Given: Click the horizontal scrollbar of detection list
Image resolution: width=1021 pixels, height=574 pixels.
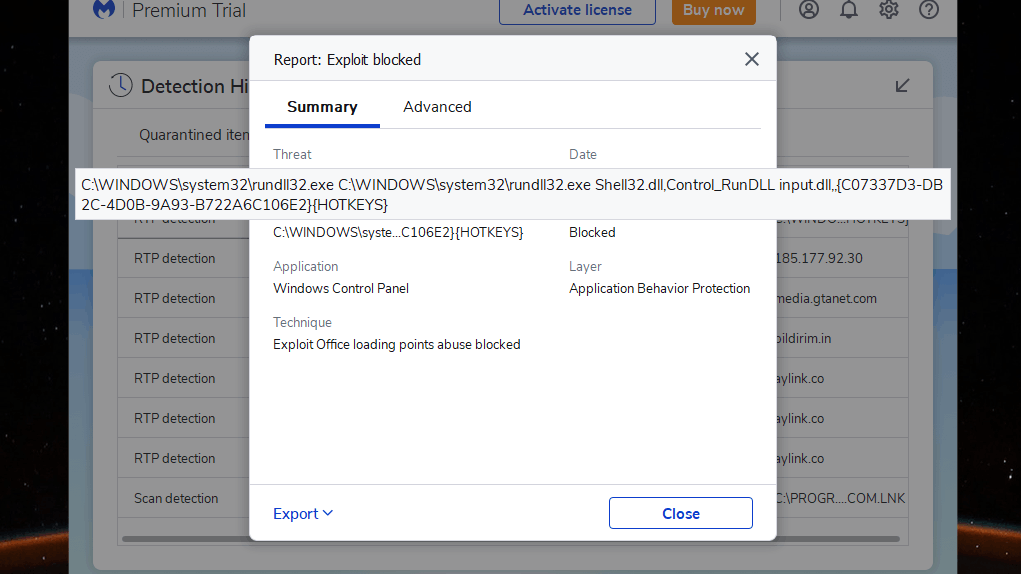Looking at the screenshot, I should pyautogui.click(x=510, y=539).
